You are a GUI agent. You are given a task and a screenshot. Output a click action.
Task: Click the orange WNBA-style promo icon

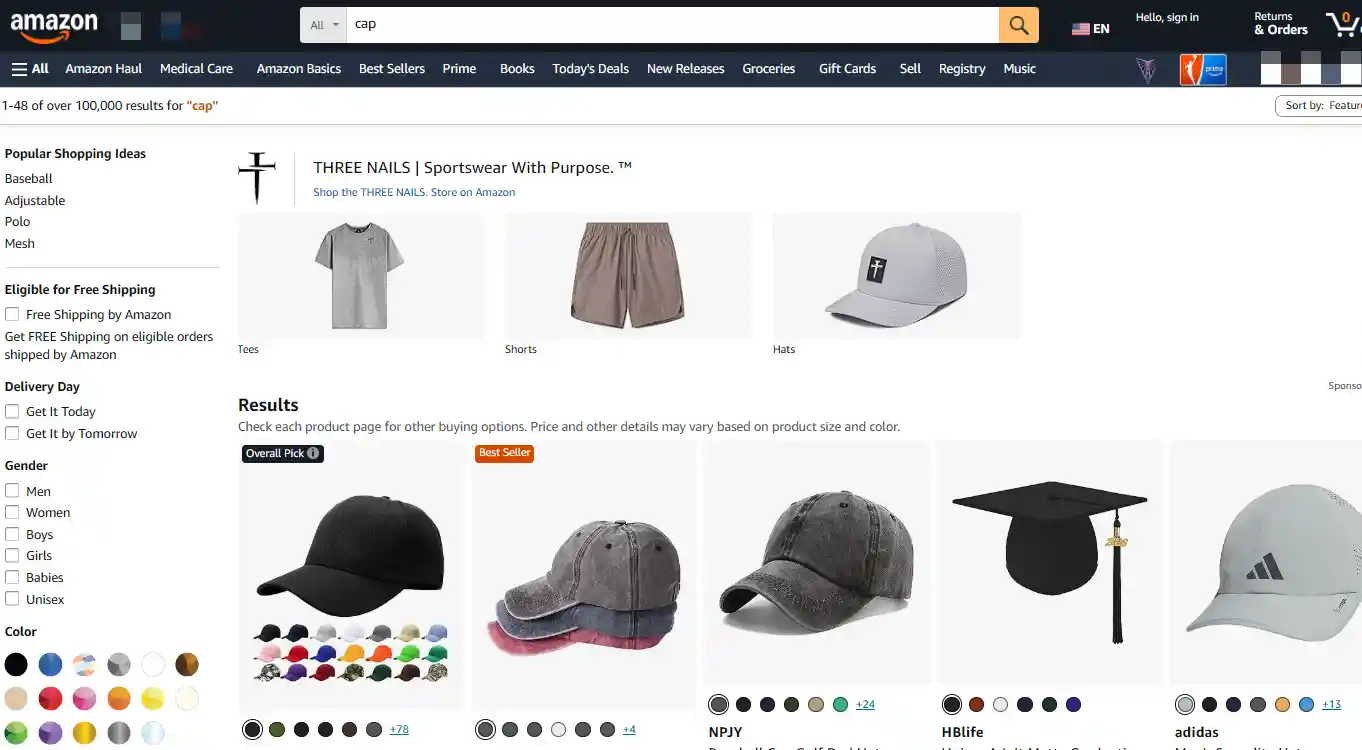[x=1190, y=69]
